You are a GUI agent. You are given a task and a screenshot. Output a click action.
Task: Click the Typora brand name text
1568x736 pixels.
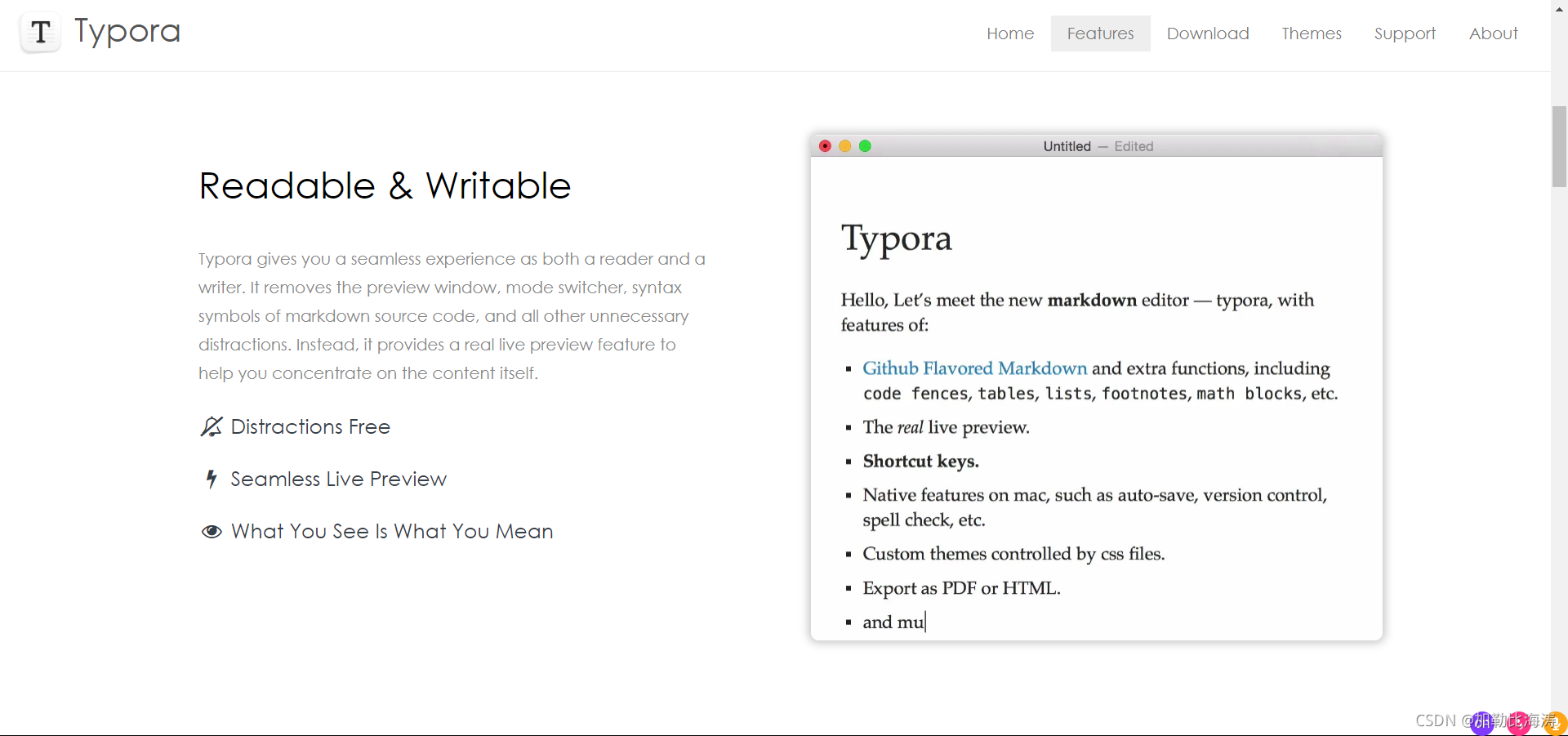click(127, 32)
